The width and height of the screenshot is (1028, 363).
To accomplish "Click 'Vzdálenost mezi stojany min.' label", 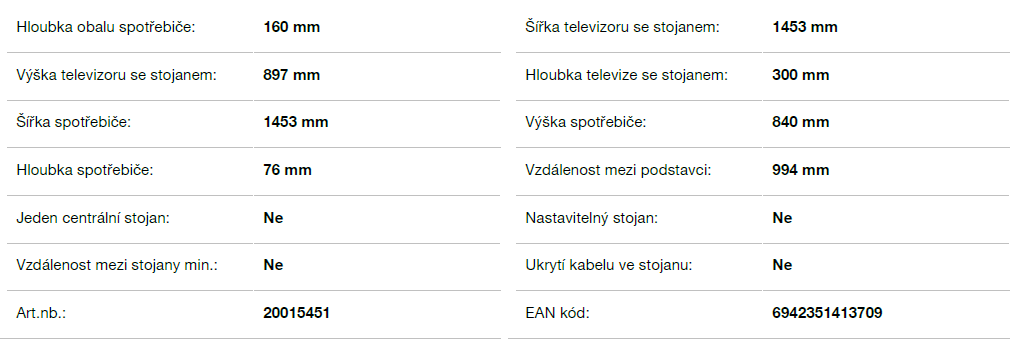I will (117, 265).
